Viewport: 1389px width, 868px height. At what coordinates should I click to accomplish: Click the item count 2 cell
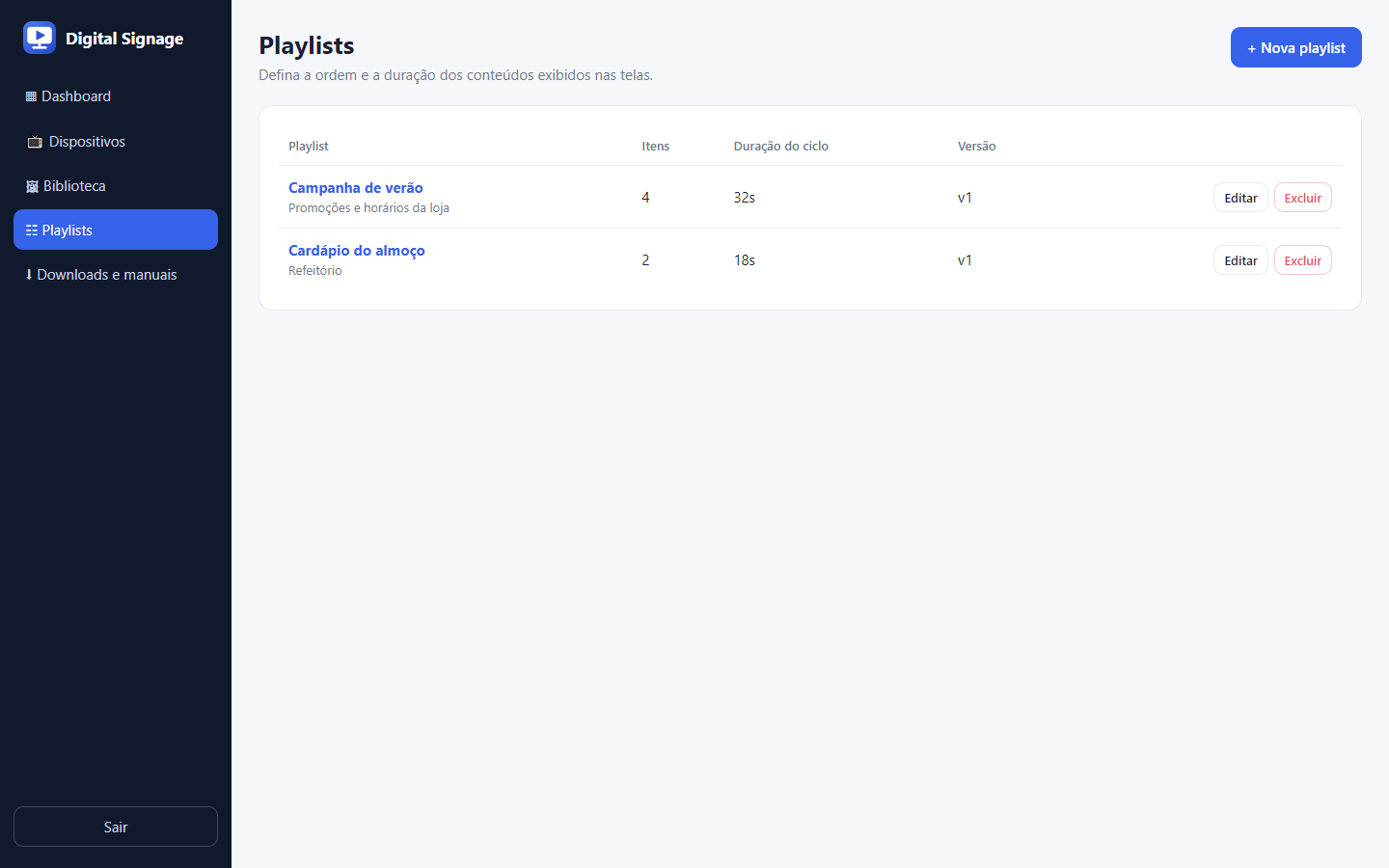(x=645, y=260)
